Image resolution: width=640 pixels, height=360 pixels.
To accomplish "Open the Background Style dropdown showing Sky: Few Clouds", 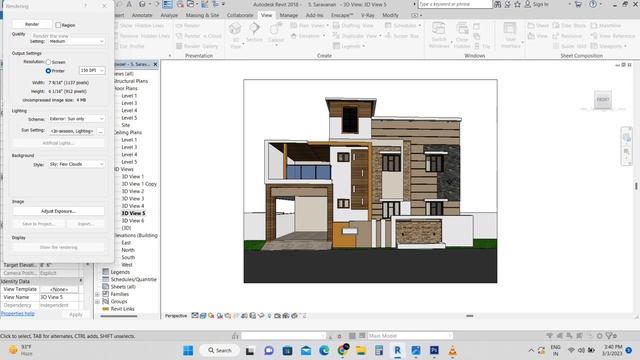I will pos(76,164).
